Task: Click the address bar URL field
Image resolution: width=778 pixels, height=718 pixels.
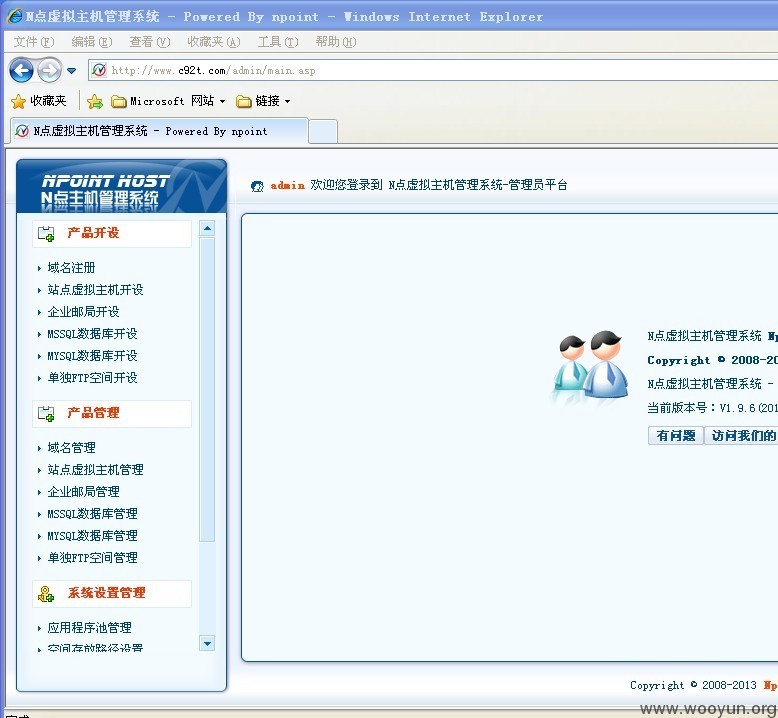Action: point(433,70)
